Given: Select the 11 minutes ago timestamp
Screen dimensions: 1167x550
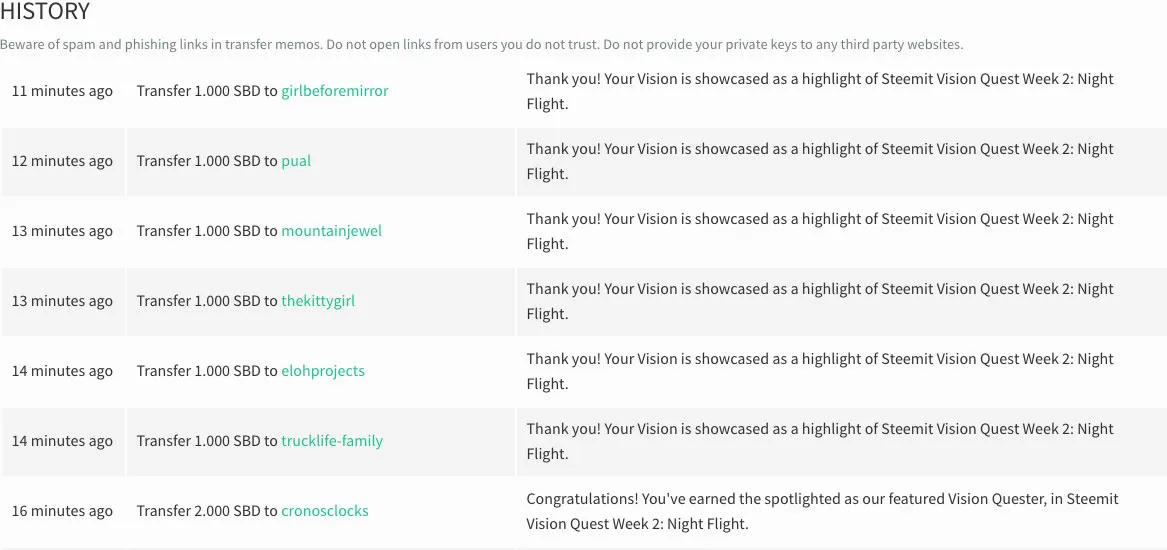Looking at the screenshot, I should pyautogui.click(x=63, y=92).
